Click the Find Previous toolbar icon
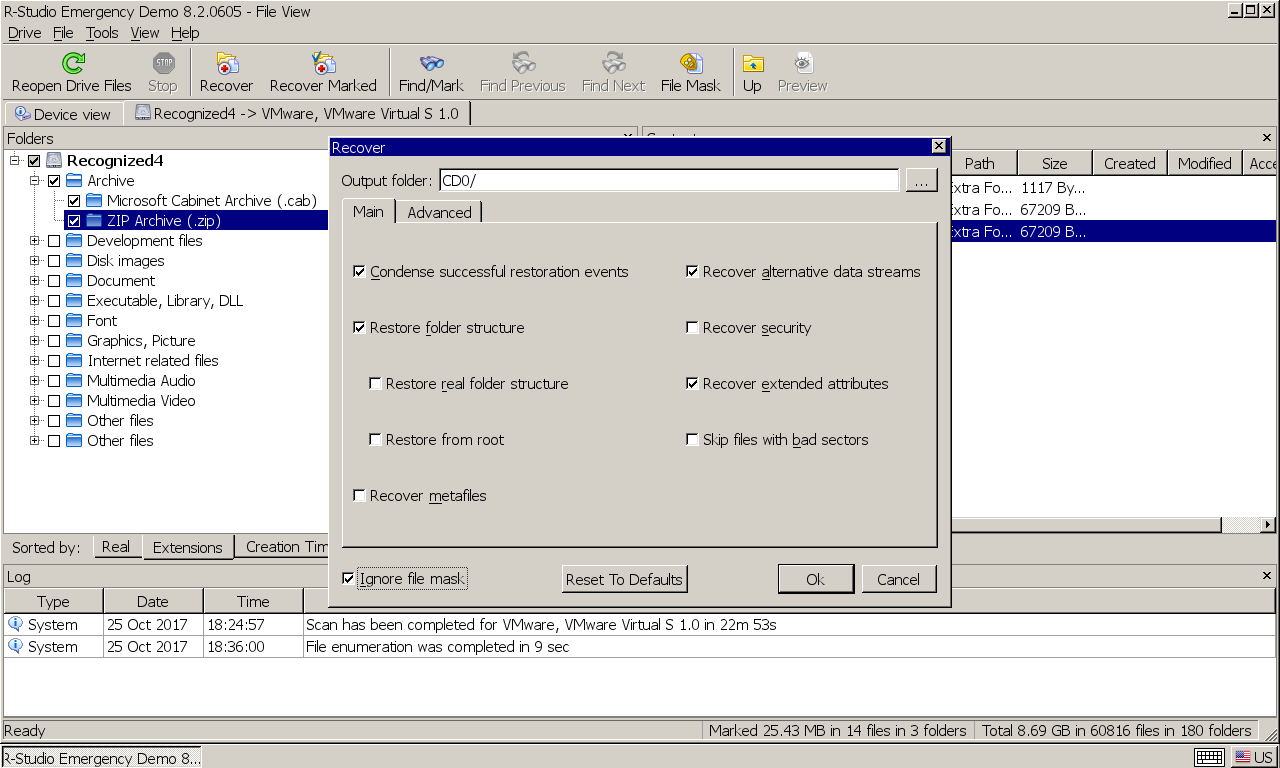 (522, 64)
